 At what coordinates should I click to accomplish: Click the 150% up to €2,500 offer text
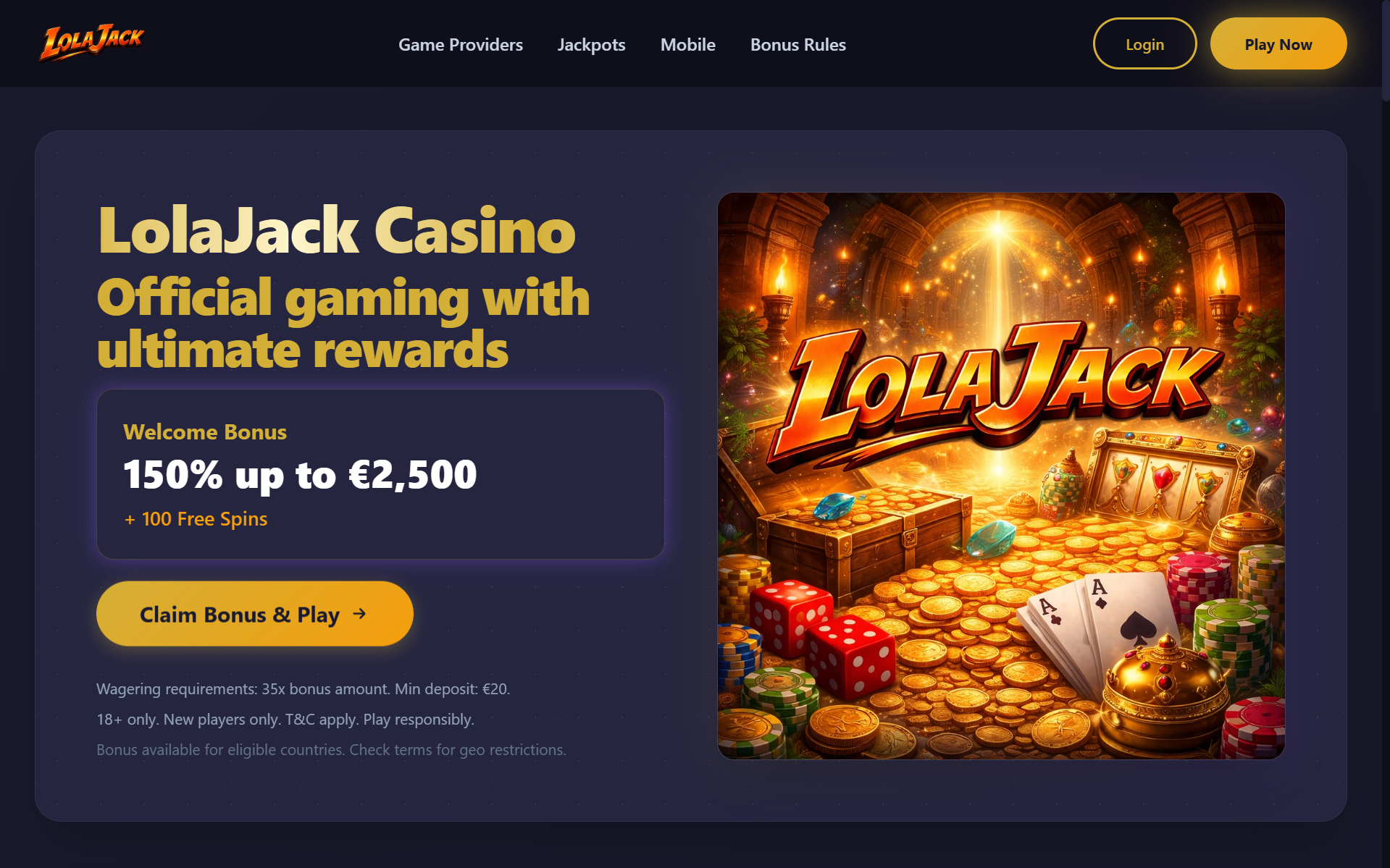(x=300, y=475)
